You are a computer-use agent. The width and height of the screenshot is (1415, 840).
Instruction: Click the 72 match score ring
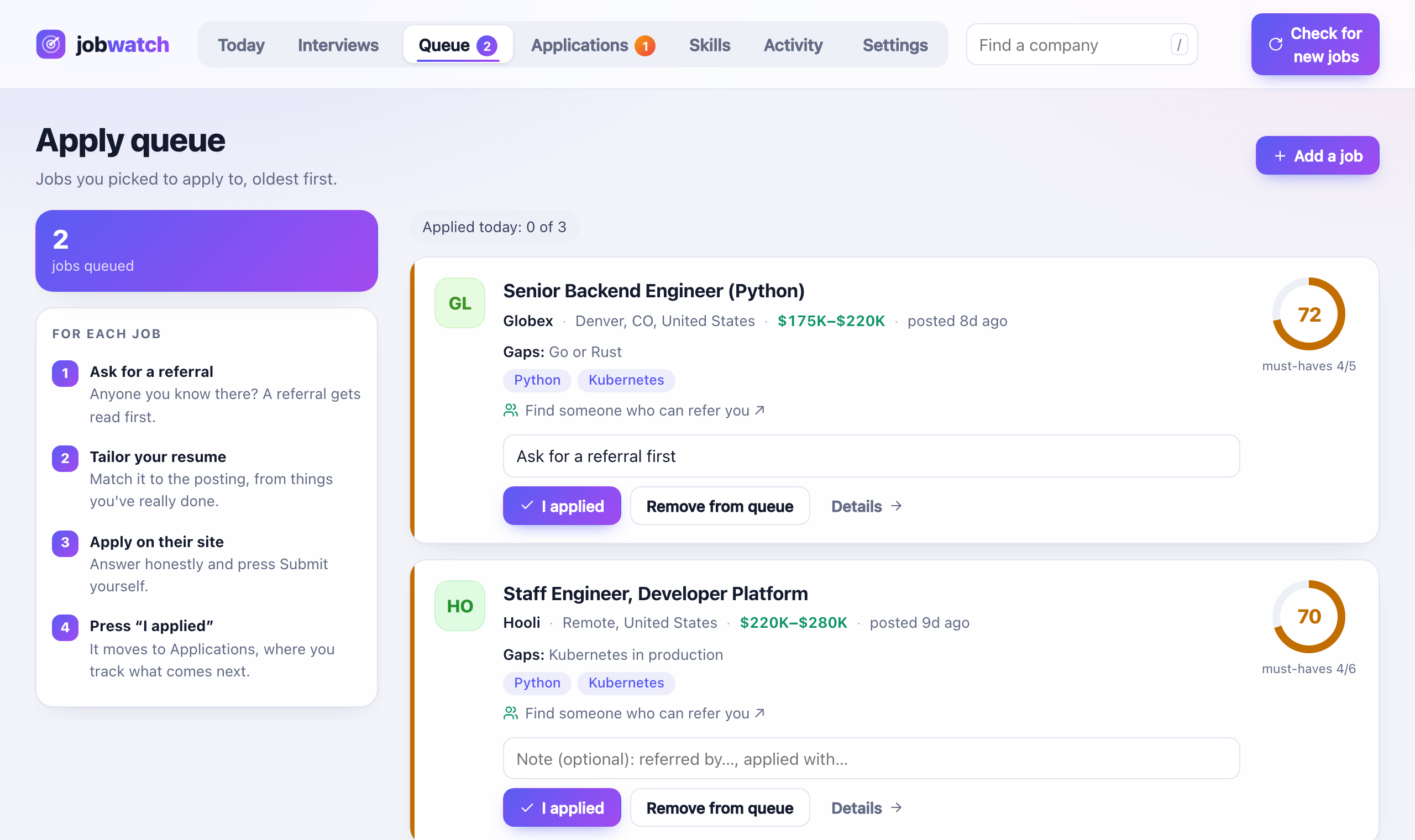point(1308,314)
